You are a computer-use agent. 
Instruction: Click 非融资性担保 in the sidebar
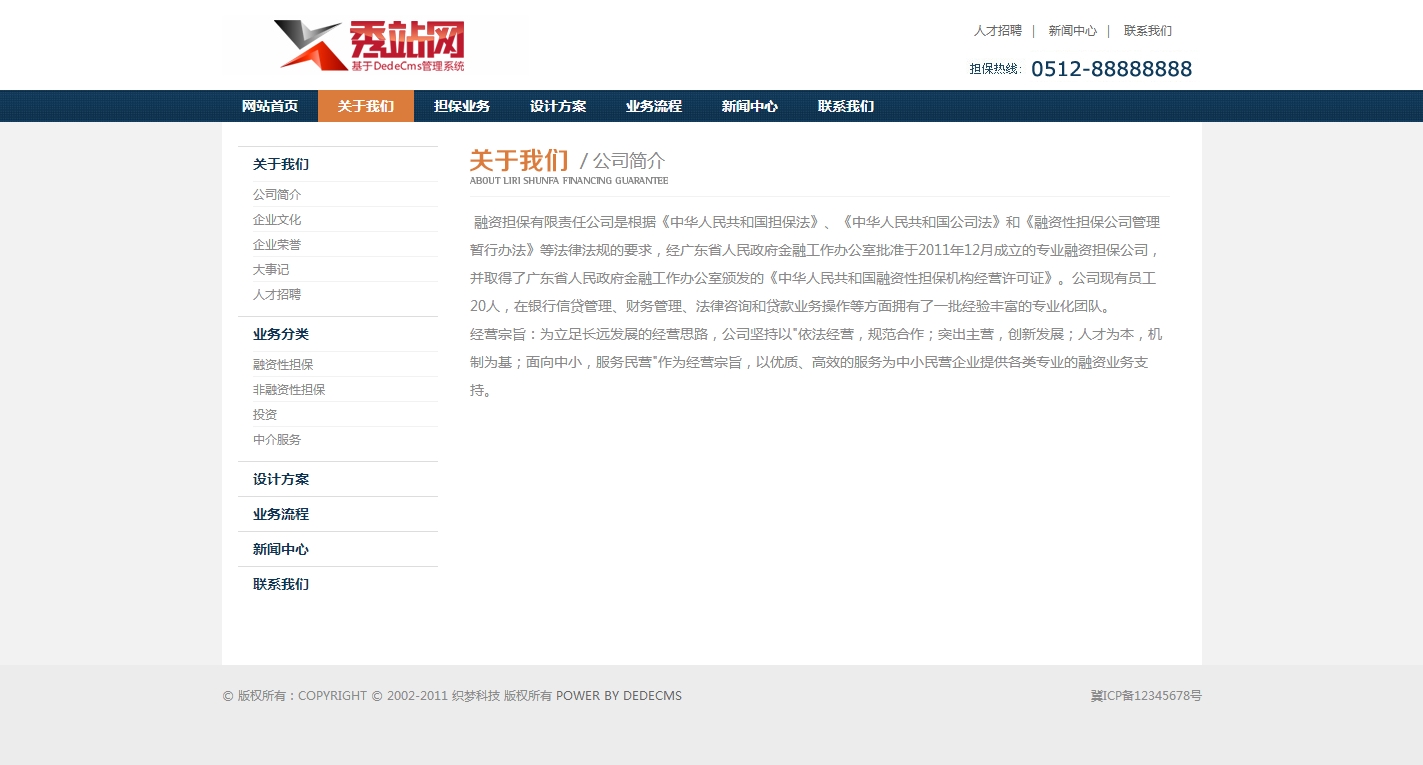[289, 390]
